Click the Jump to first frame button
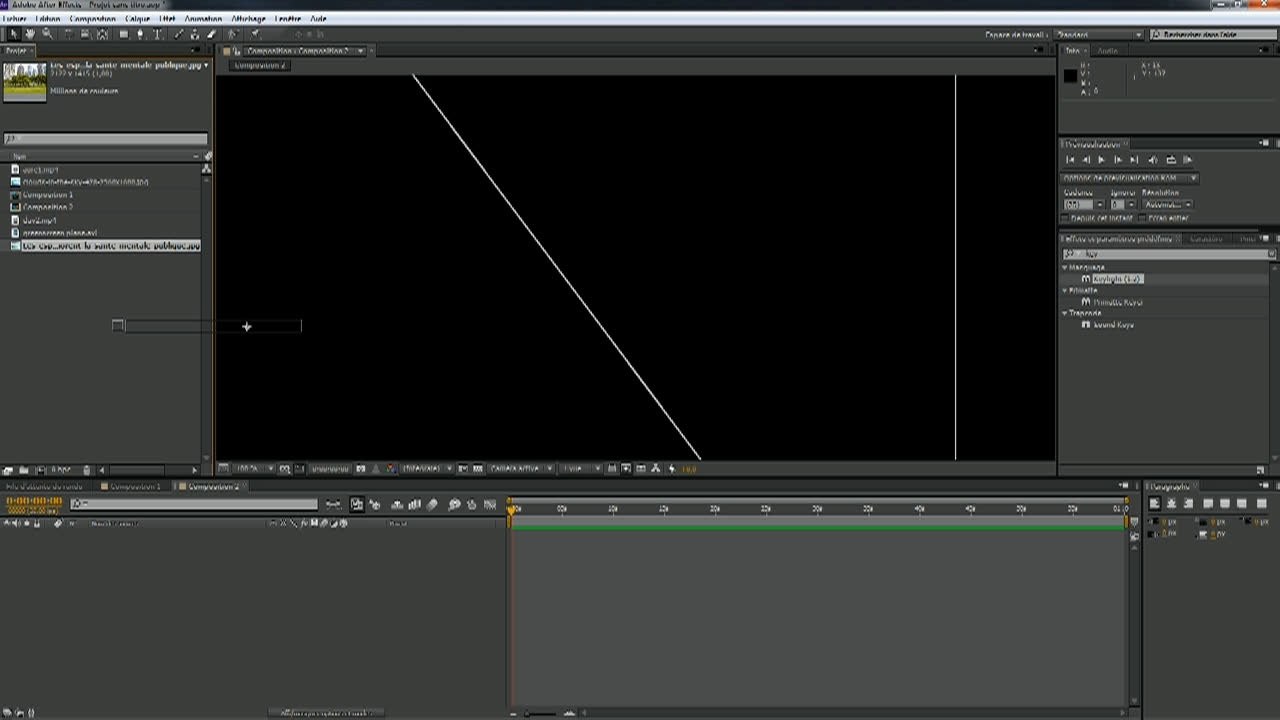 click(x=1070, y=160)
